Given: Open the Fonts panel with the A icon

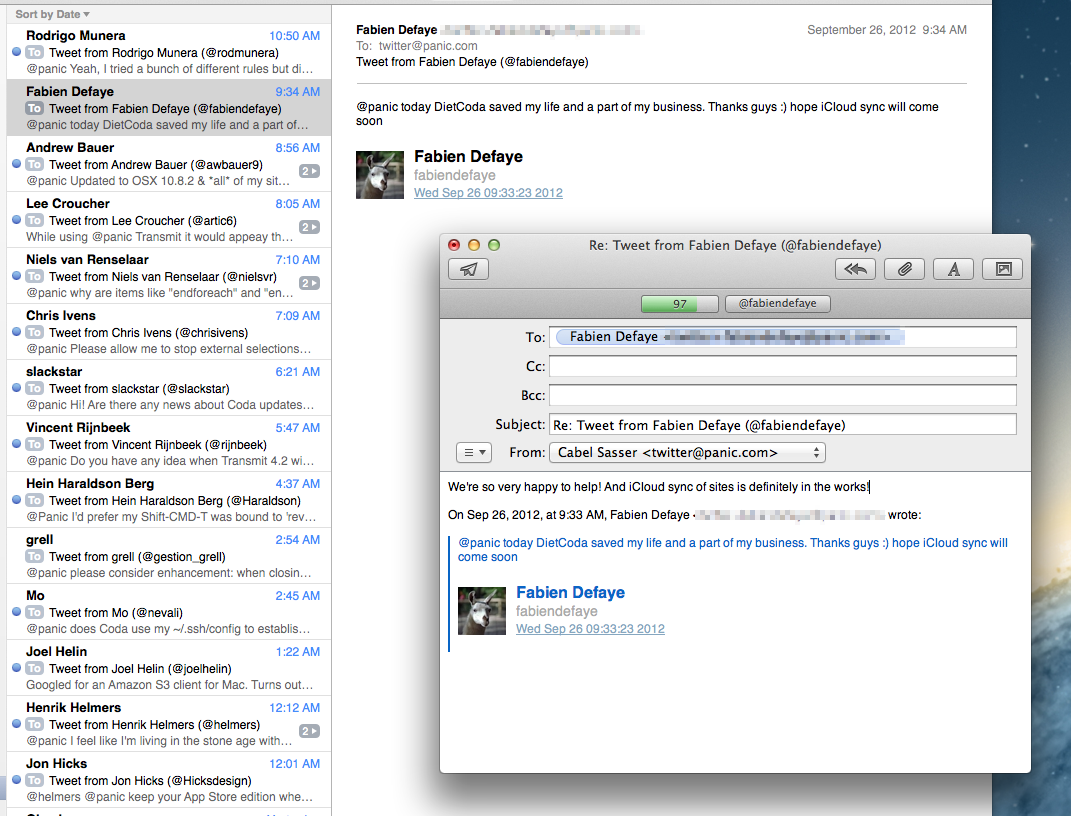Looking at the screenshot, I should (953, 269).
